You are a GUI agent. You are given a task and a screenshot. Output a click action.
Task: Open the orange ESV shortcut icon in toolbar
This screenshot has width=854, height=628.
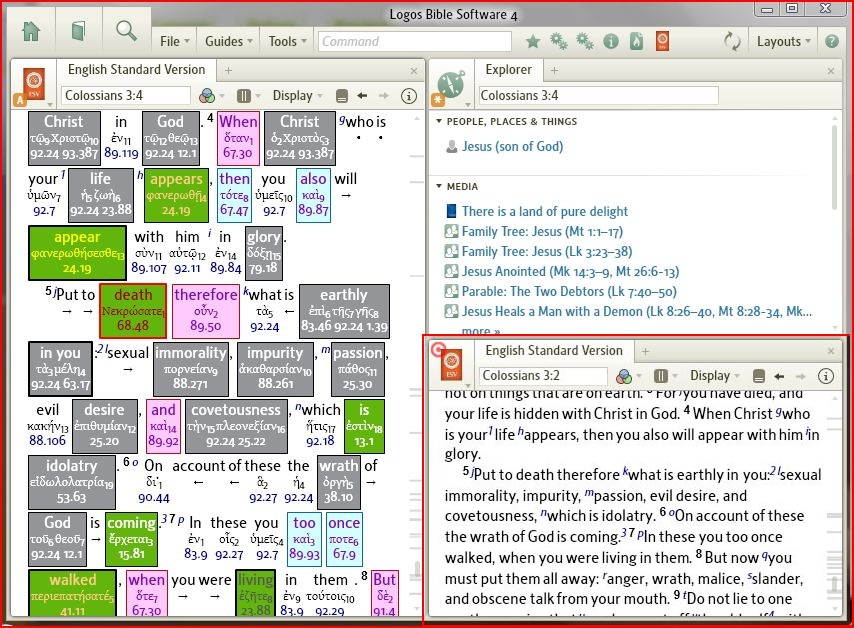(x=662, y=41)
